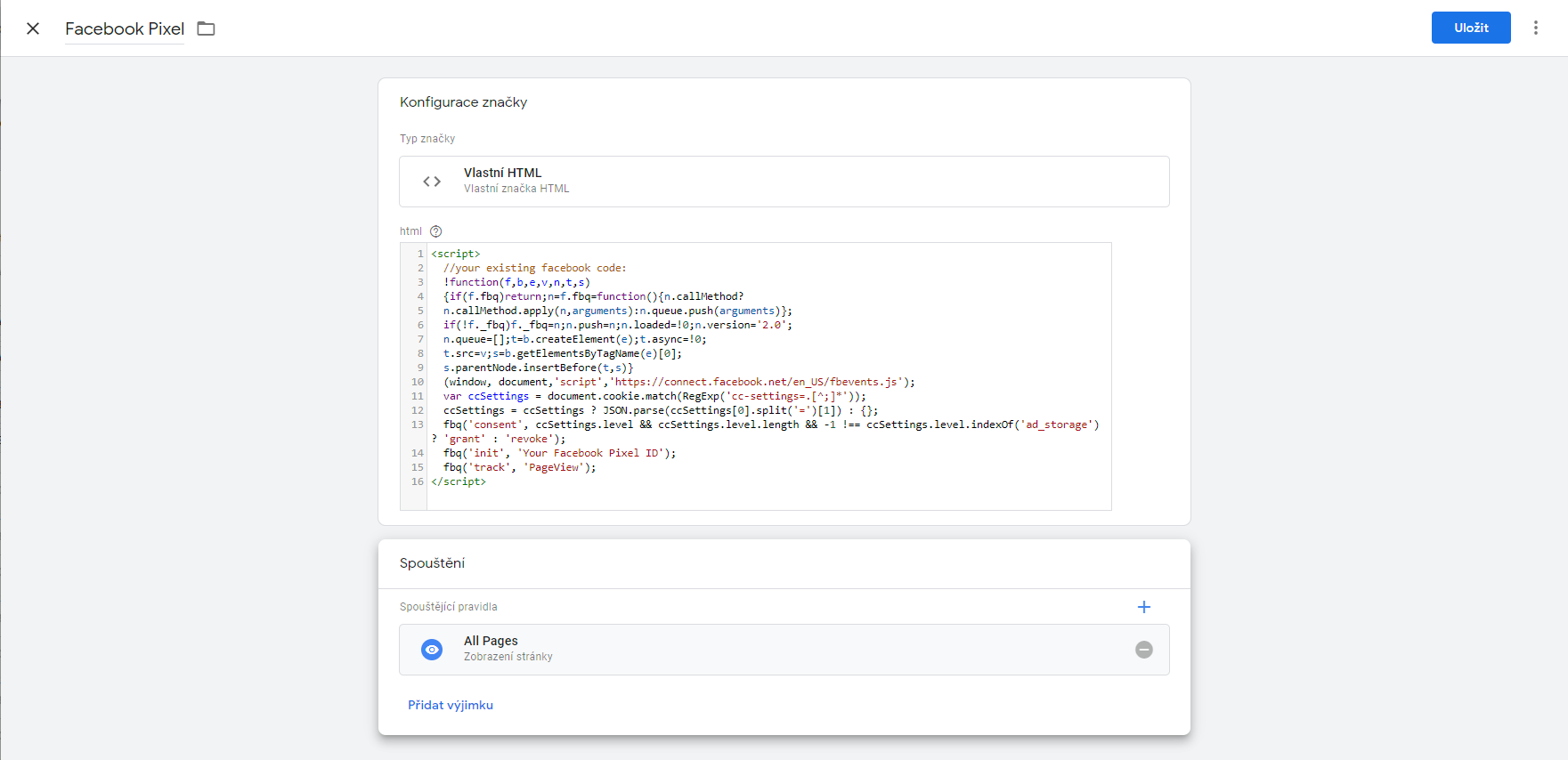Screen dimensions: 1568x760
Task: Click Přidat výjimku link
Action: tap(451, 705)
